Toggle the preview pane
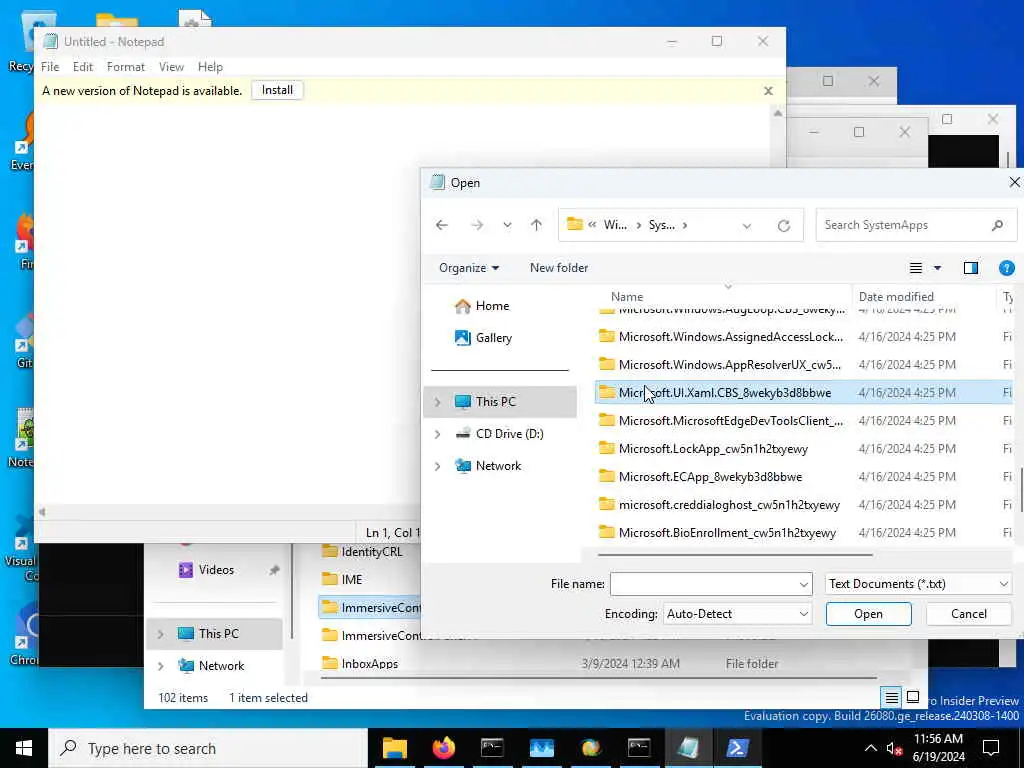Image resolution: width=1024 pixels, height=768 pixels. [x=970, y=268]
